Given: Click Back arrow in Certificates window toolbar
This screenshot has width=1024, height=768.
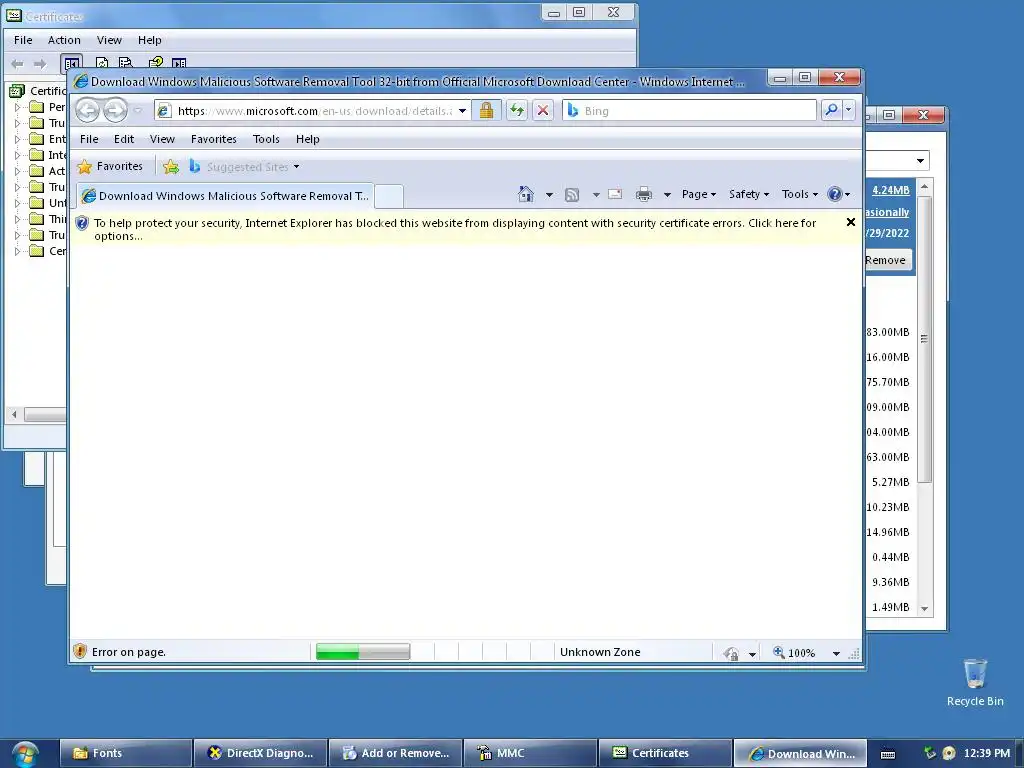Looking at the screenshot, I should pos(18,63).
